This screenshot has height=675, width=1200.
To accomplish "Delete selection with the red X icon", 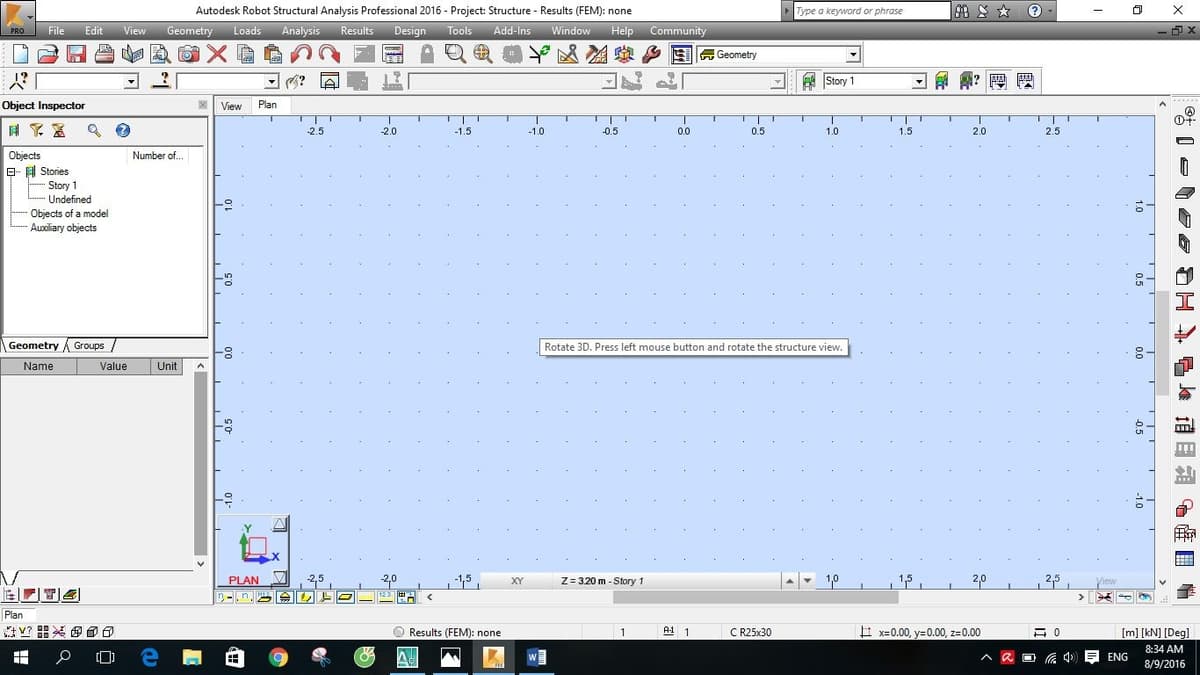I will coord(217,55).
